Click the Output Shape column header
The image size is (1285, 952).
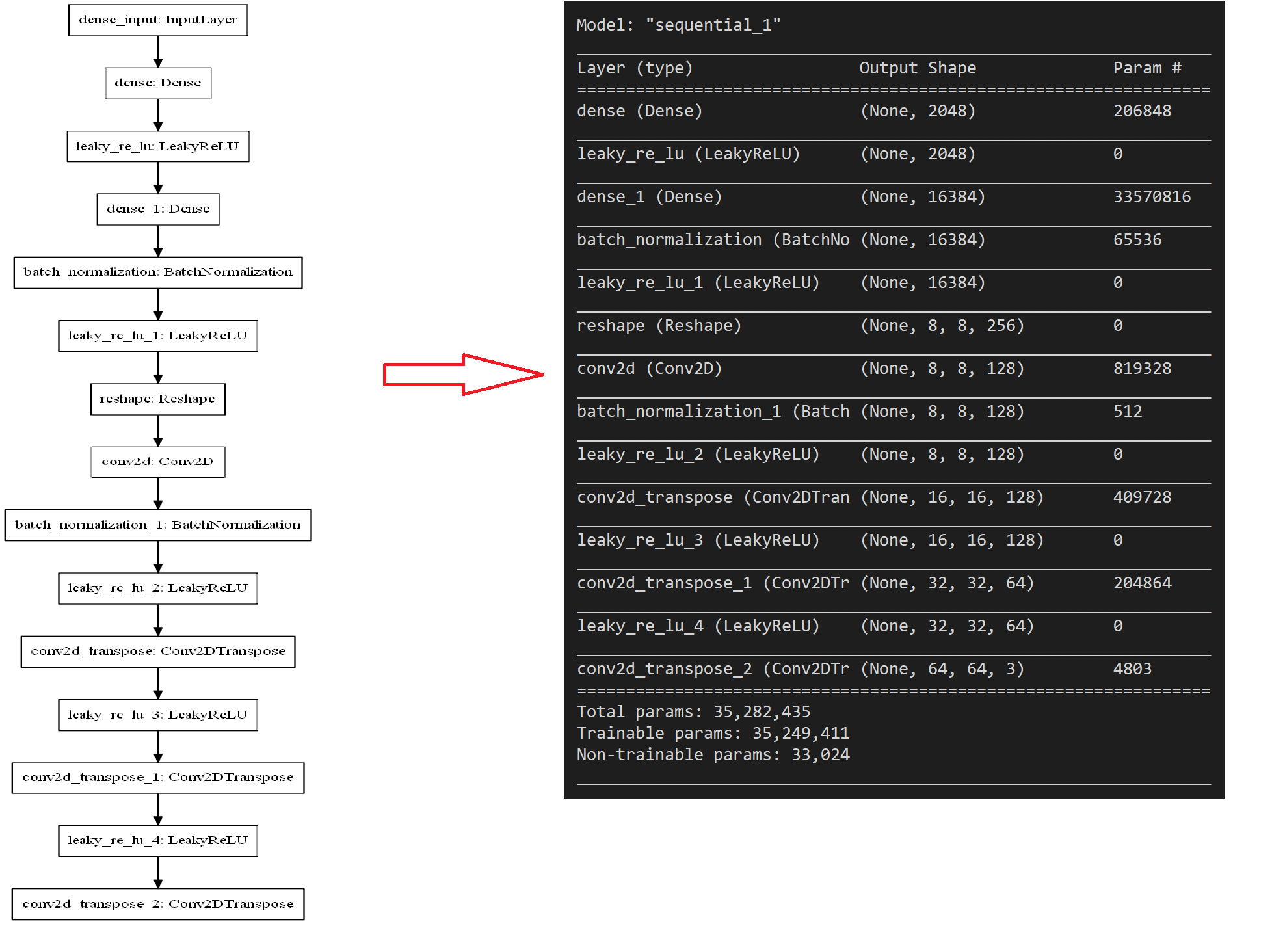918,68
